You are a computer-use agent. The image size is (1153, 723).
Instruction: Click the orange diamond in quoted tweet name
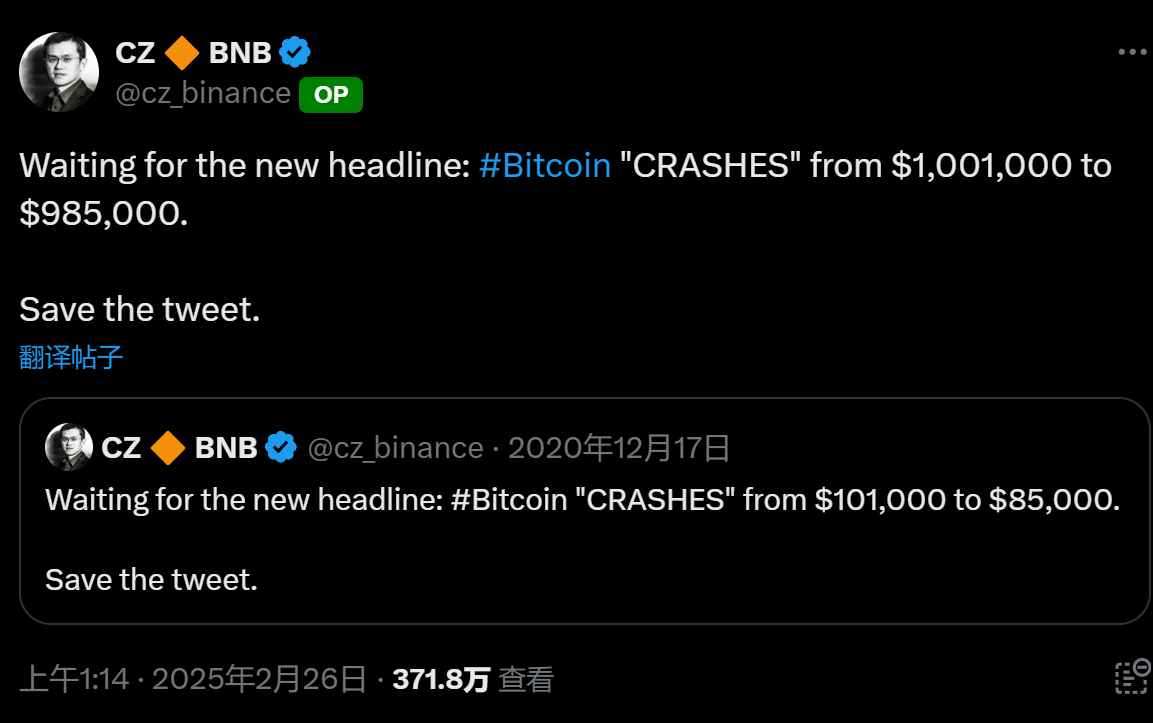pos(168,447)
